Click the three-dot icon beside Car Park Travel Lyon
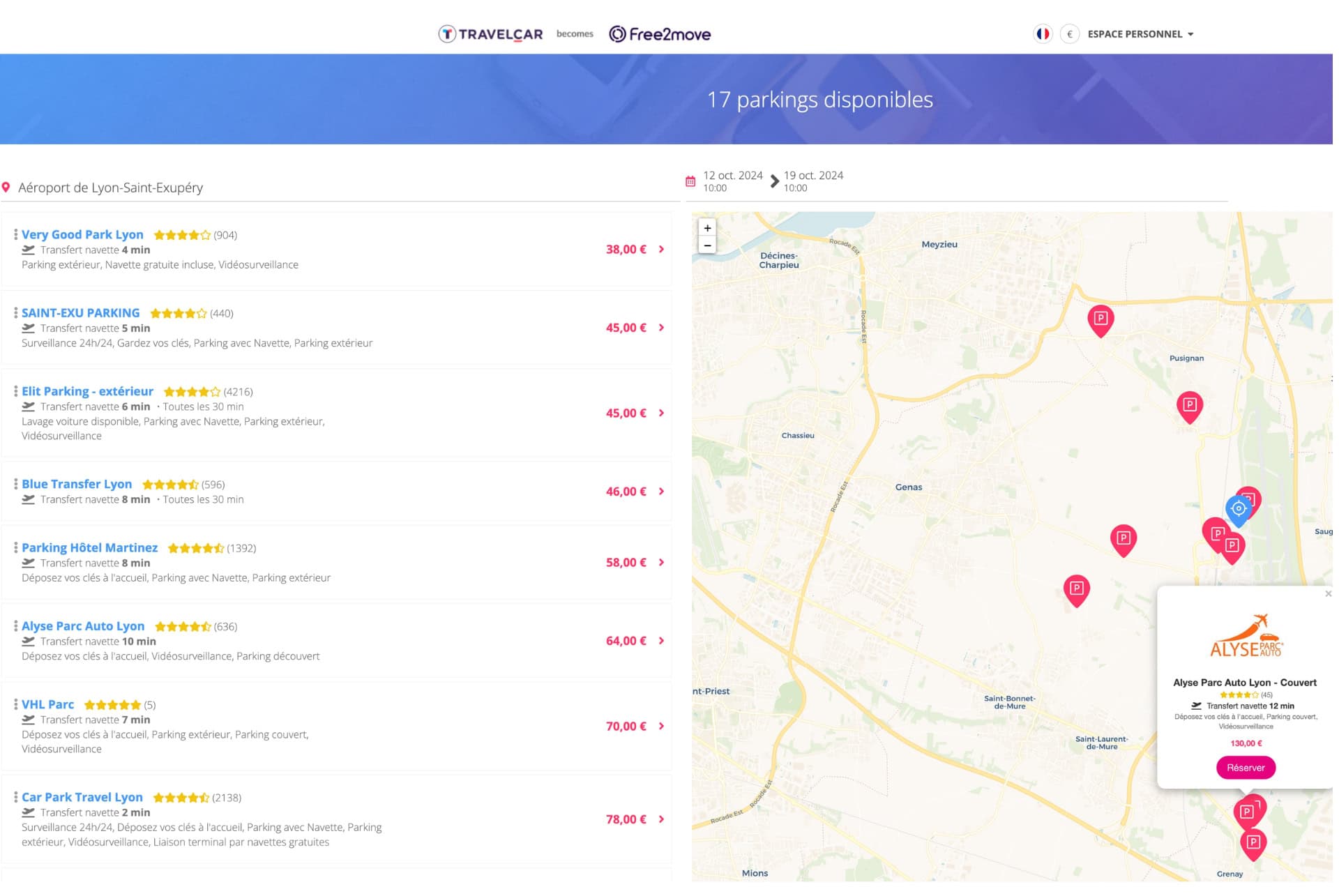The width and height of the screenshot is (1339, 896). [x=15, y=797]
